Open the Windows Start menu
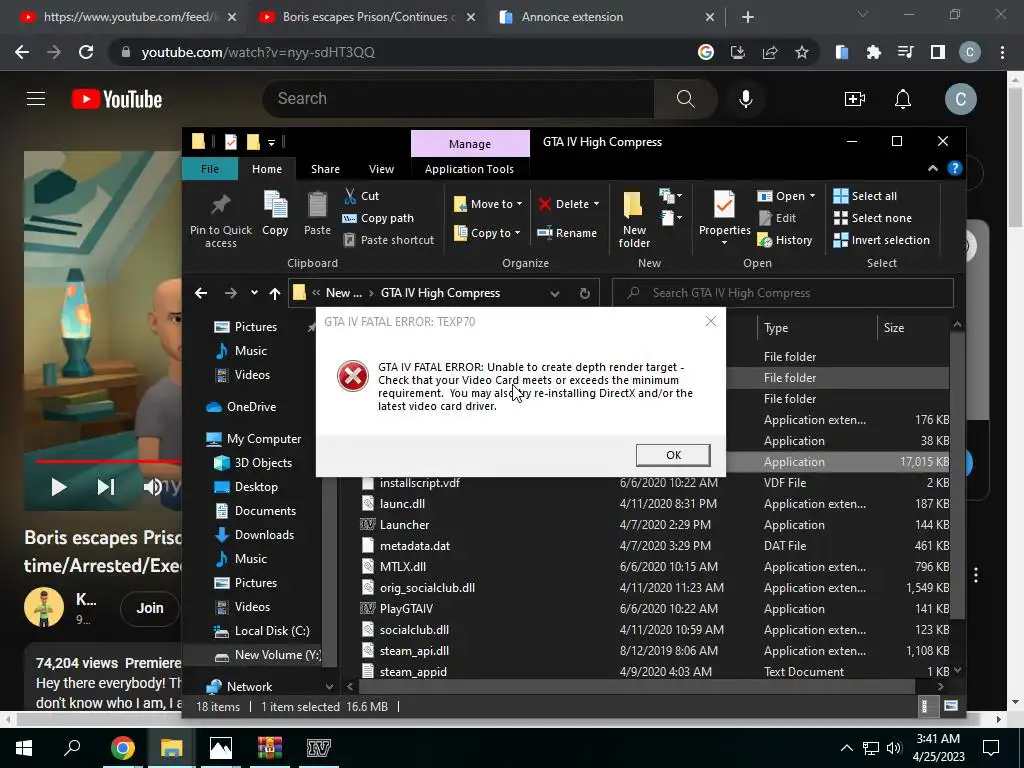The image size is (1024, 768). coord(24,748)
